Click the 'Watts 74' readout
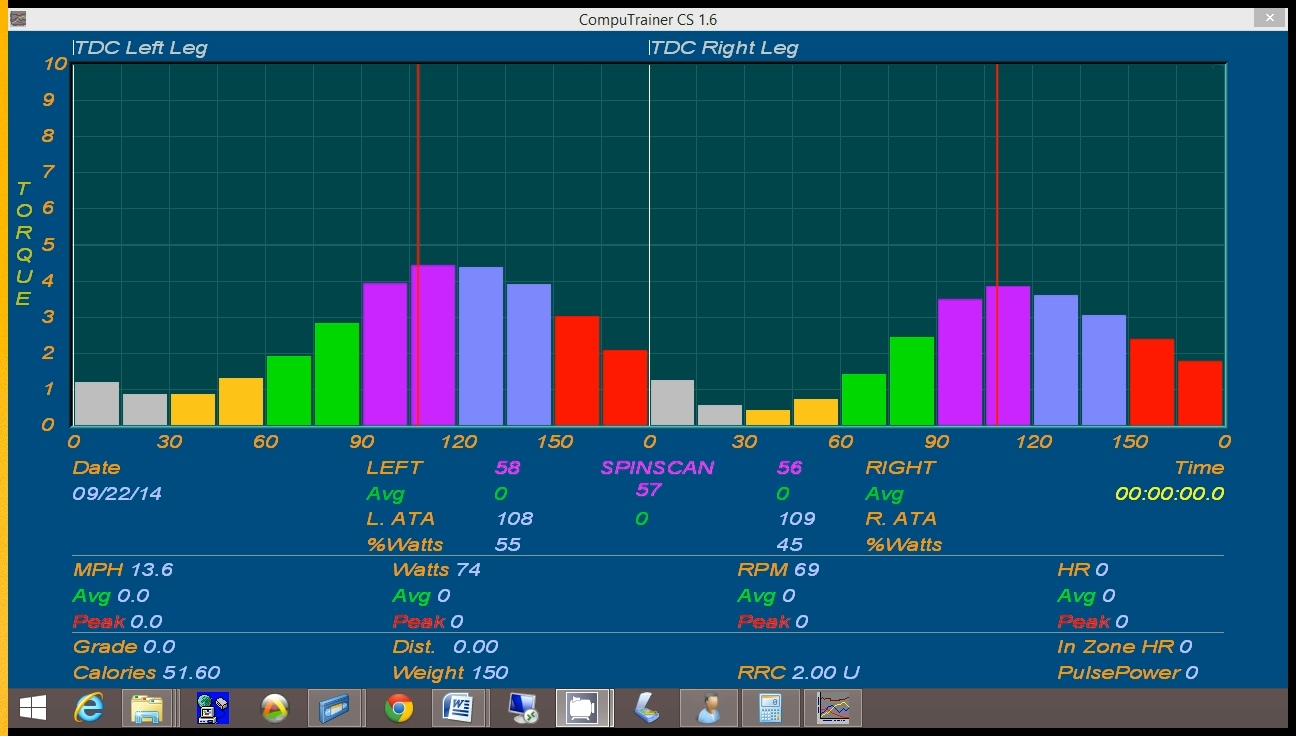Screen dimensions: 1296x736 (437, 570)
